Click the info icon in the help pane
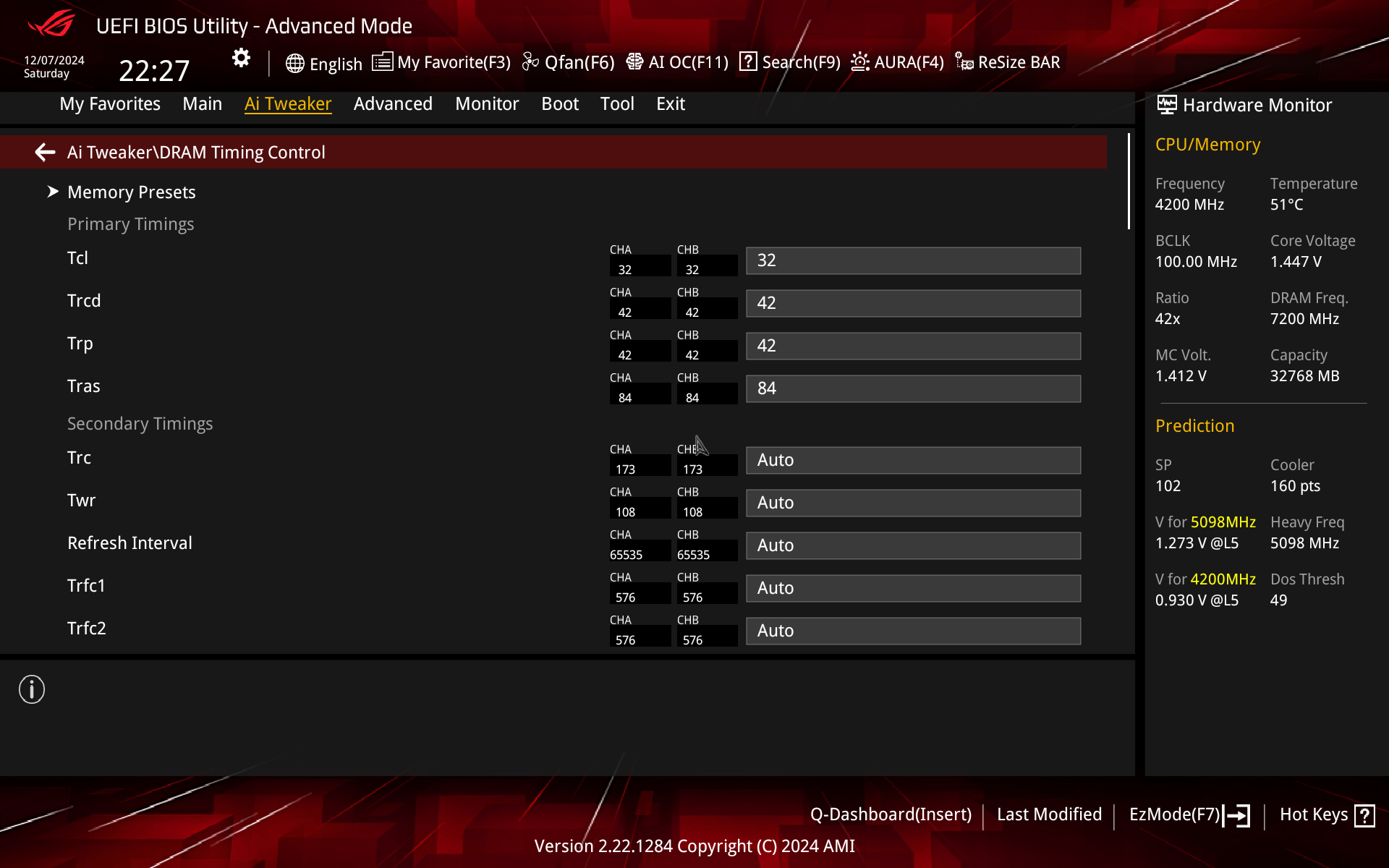1389x868 pixels. tap(32, 689)
